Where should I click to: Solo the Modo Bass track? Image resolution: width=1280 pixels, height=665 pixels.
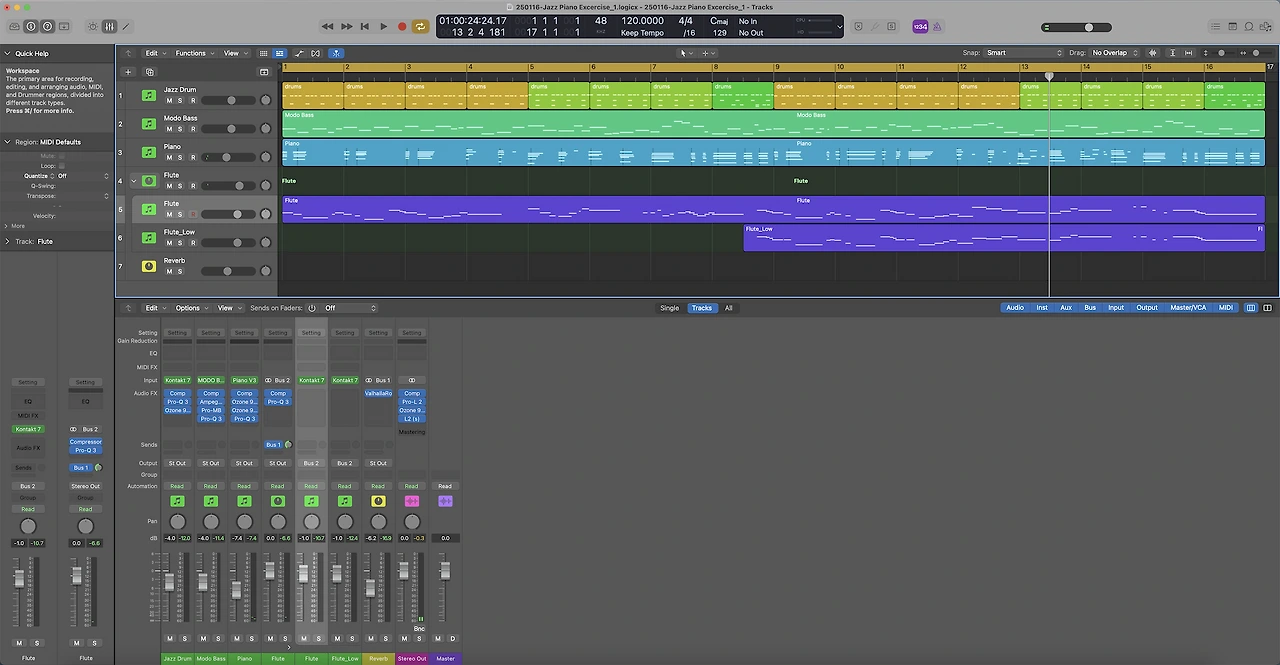click(x=181, y=129)
